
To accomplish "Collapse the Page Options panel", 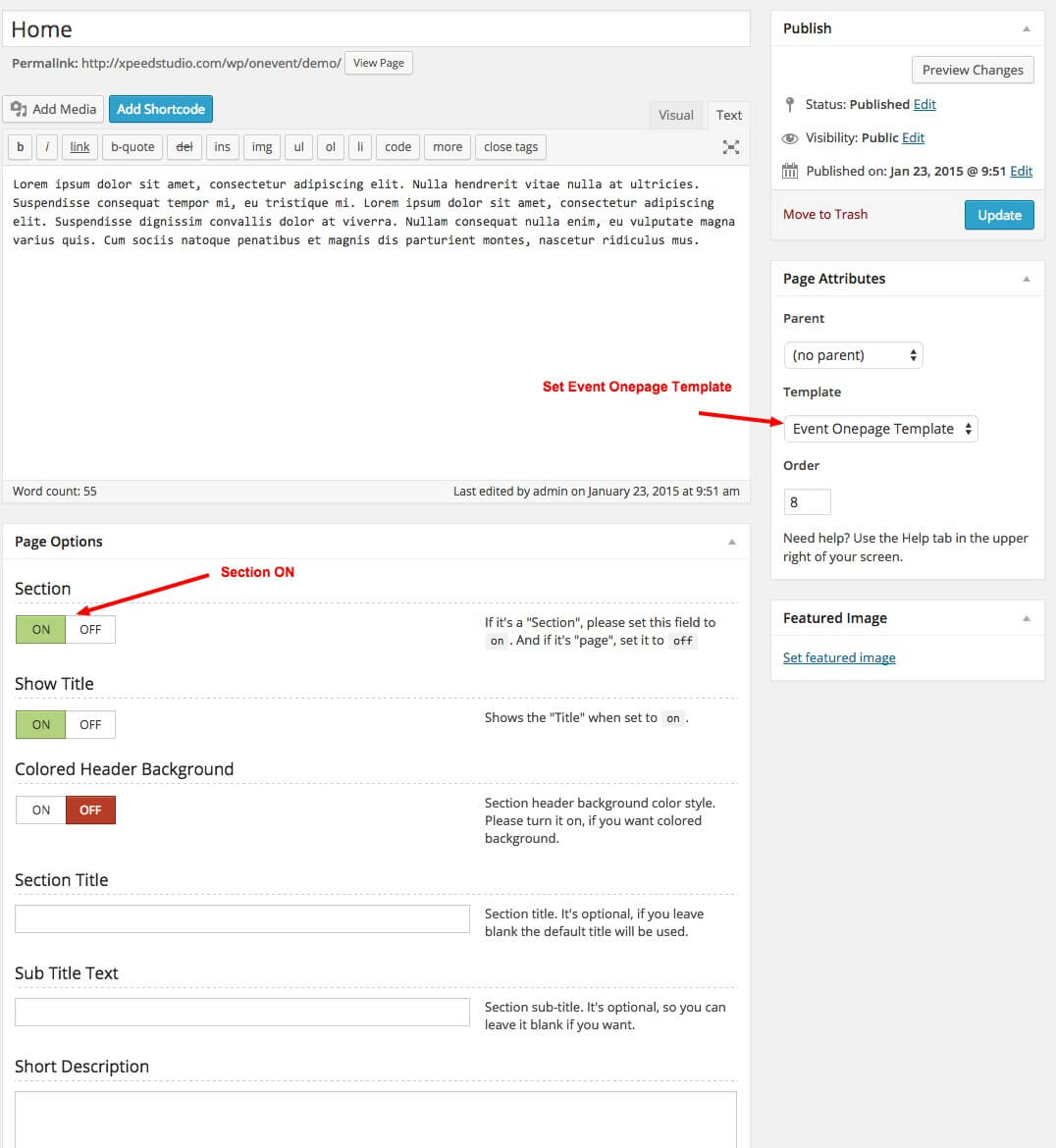I will [x=731, y=542].
